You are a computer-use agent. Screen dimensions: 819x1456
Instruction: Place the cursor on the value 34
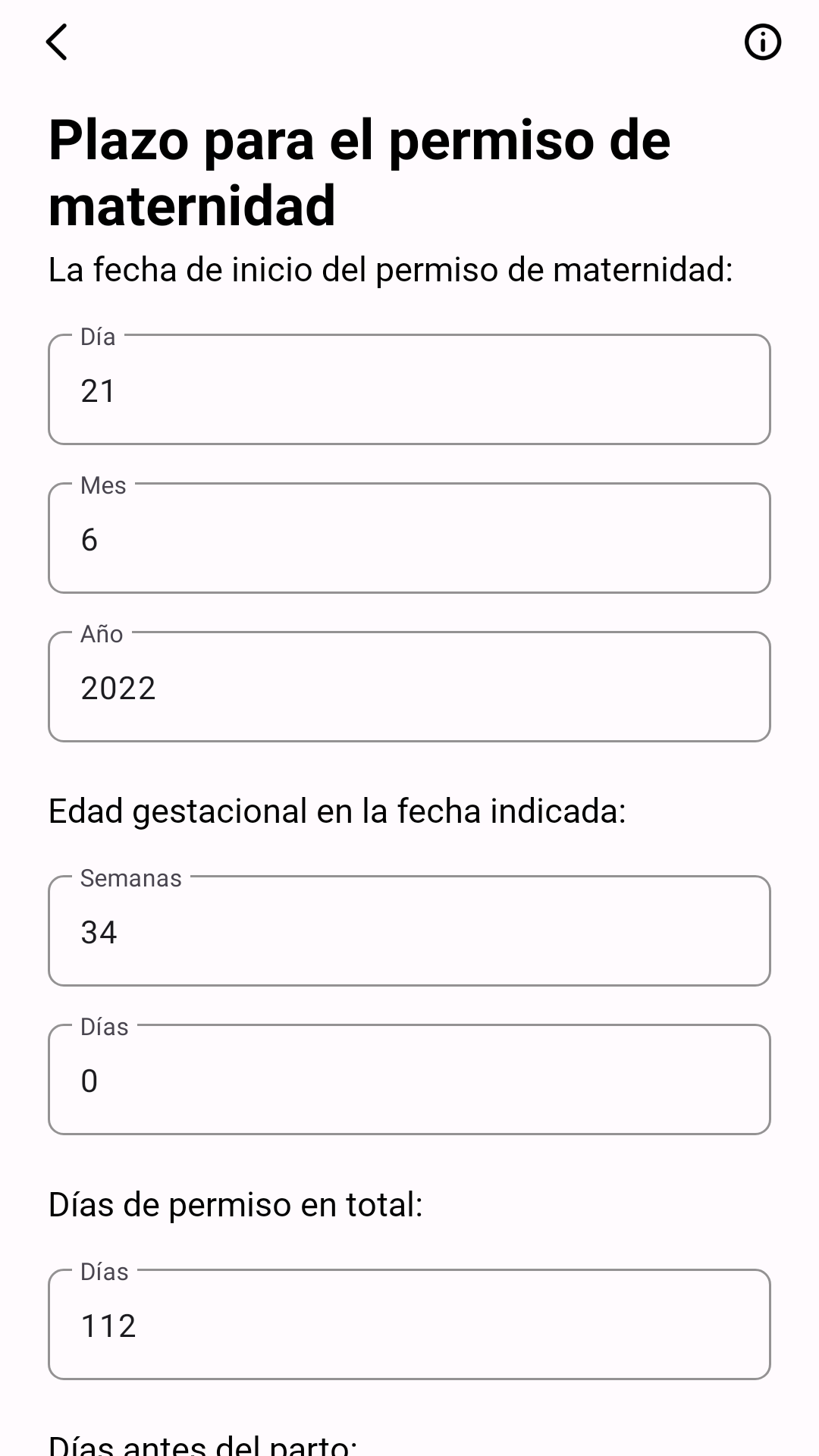(99, 933)
